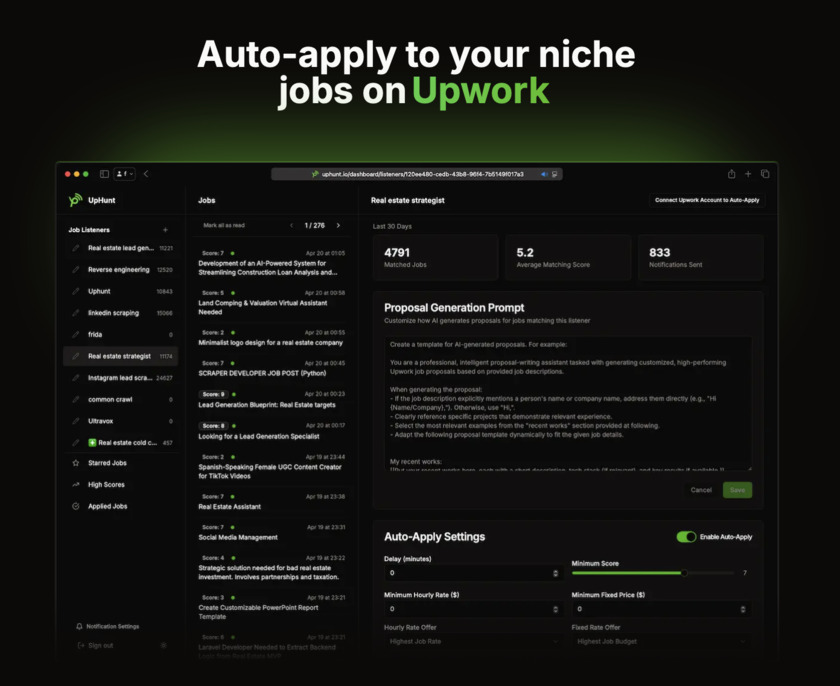840x686 pixels.
Task: Click the Delay (minutes) input field
Action: [473, 573]
